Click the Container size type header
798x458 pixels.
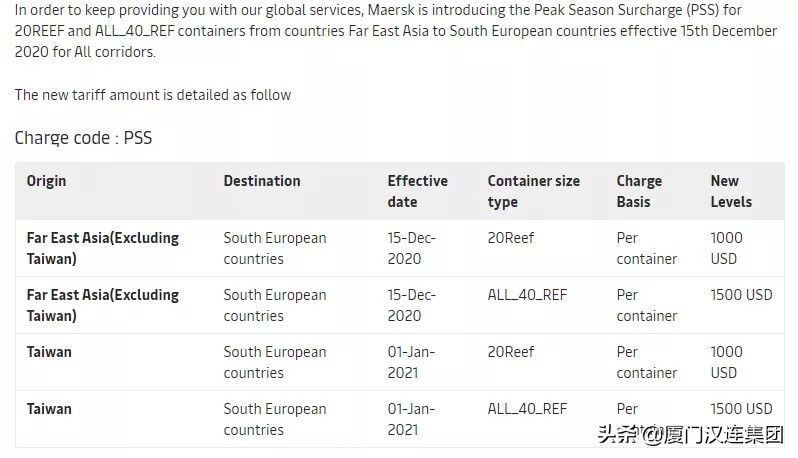click(533, 191)
